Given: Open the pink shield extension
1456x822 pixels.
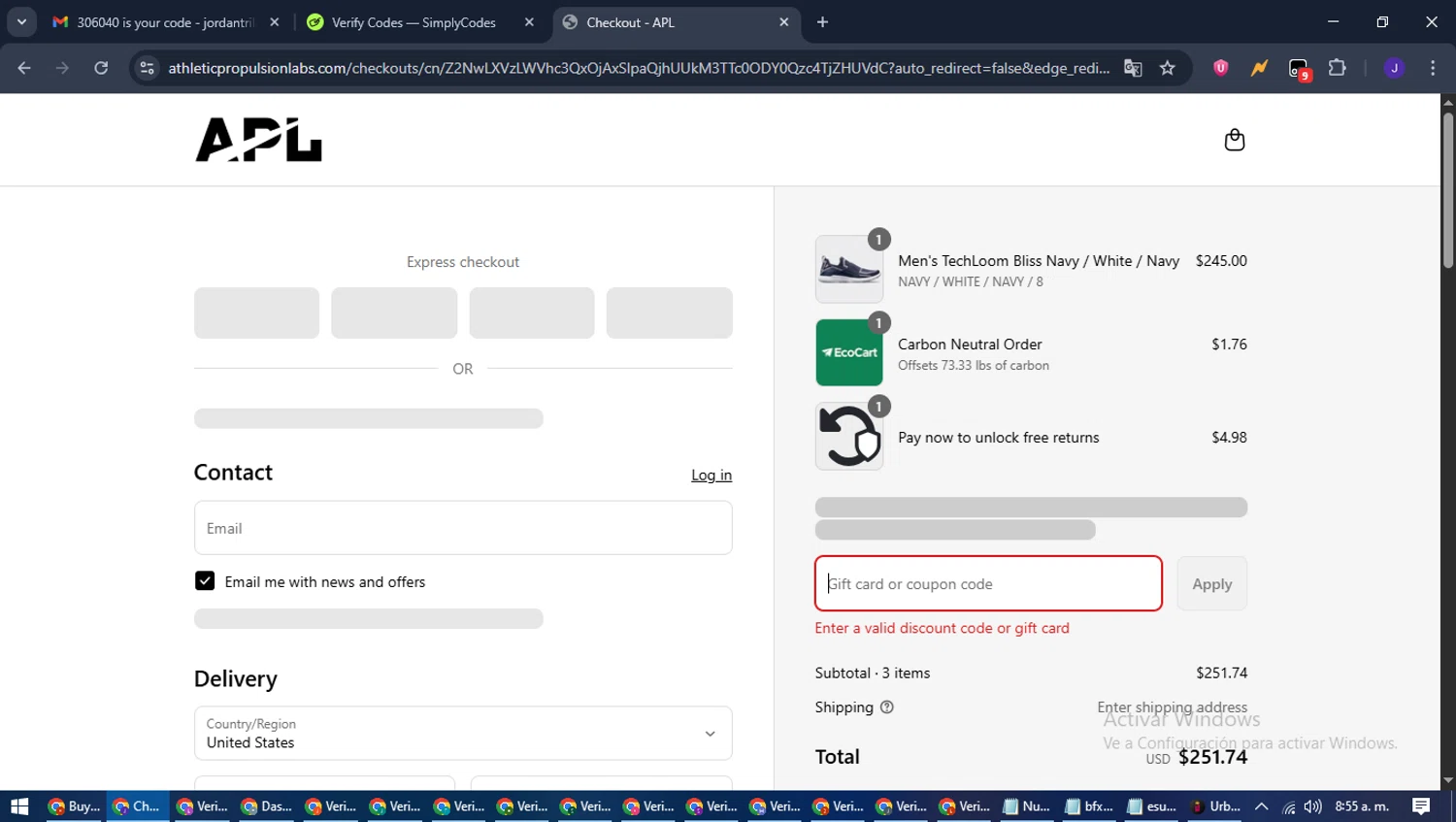Looking at the screenshot, I should (1221, 68).
